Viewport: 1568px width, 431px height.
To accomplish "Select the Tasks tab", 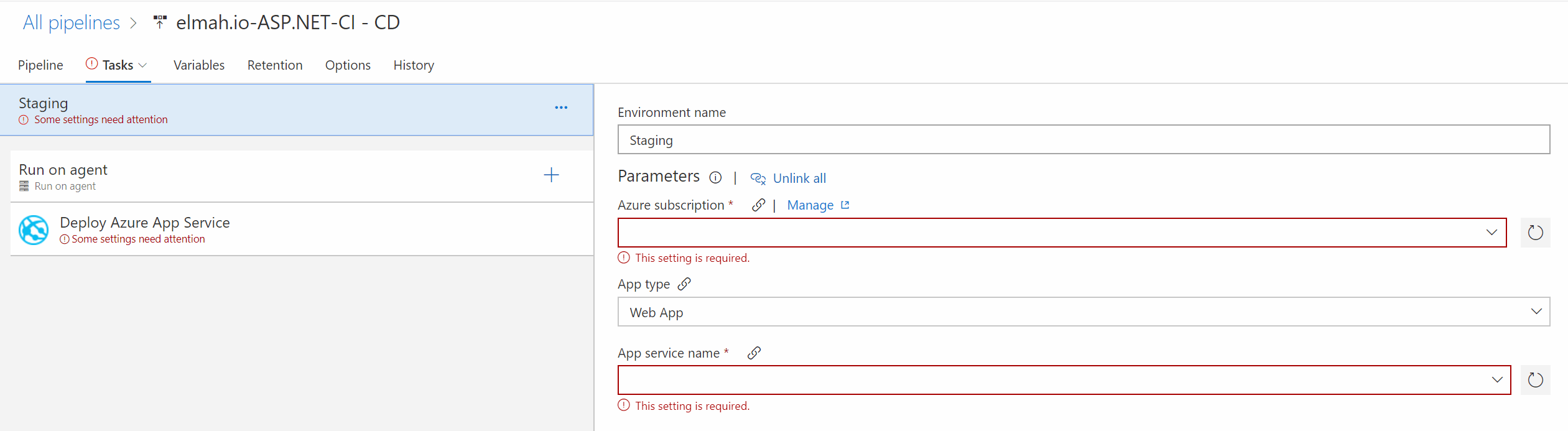I will (x=118, y=65).
